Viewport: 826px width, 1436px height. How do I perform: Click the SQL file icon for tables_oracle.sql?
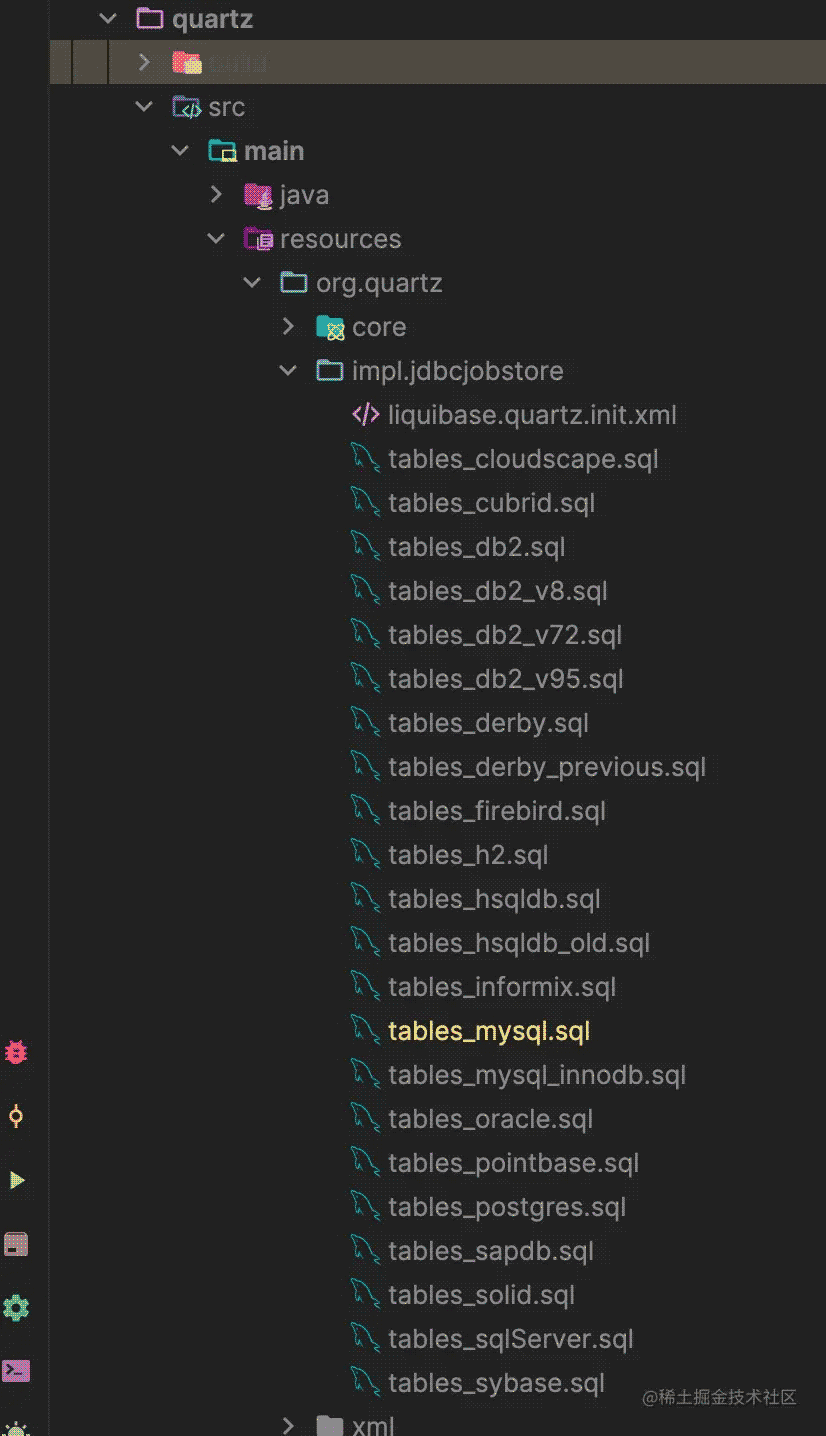(x=366, y=1119)
